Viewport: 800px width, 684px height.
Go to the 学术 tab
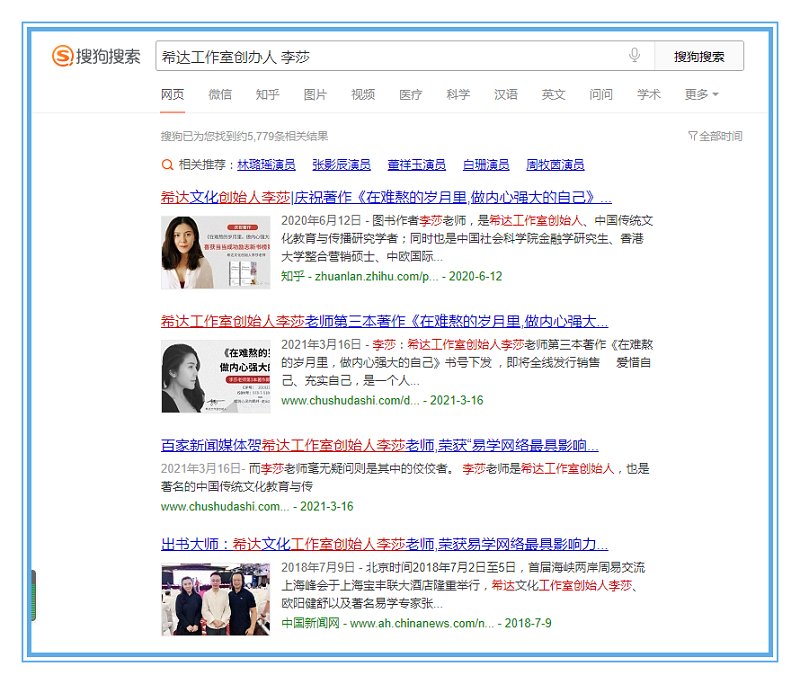[x=649, y=95]
